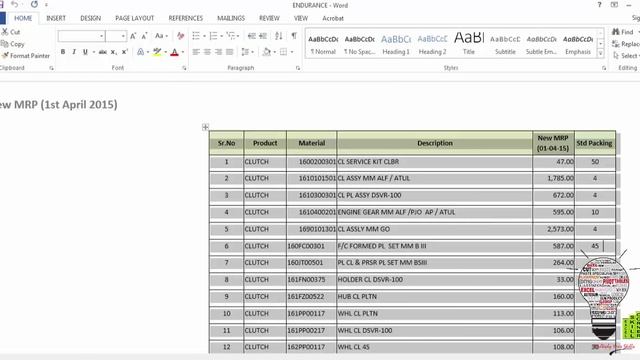Open line and paragraph spacing
The image size is (640, 360).
245,52
